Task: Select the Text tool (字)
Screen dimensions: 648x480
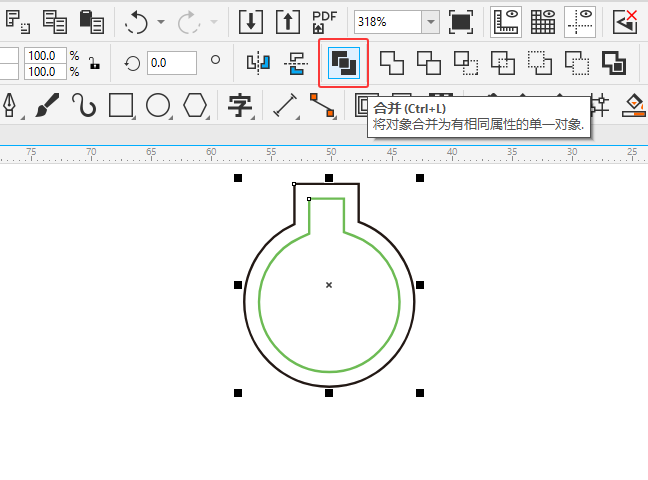Action: [x=240, y=105]
